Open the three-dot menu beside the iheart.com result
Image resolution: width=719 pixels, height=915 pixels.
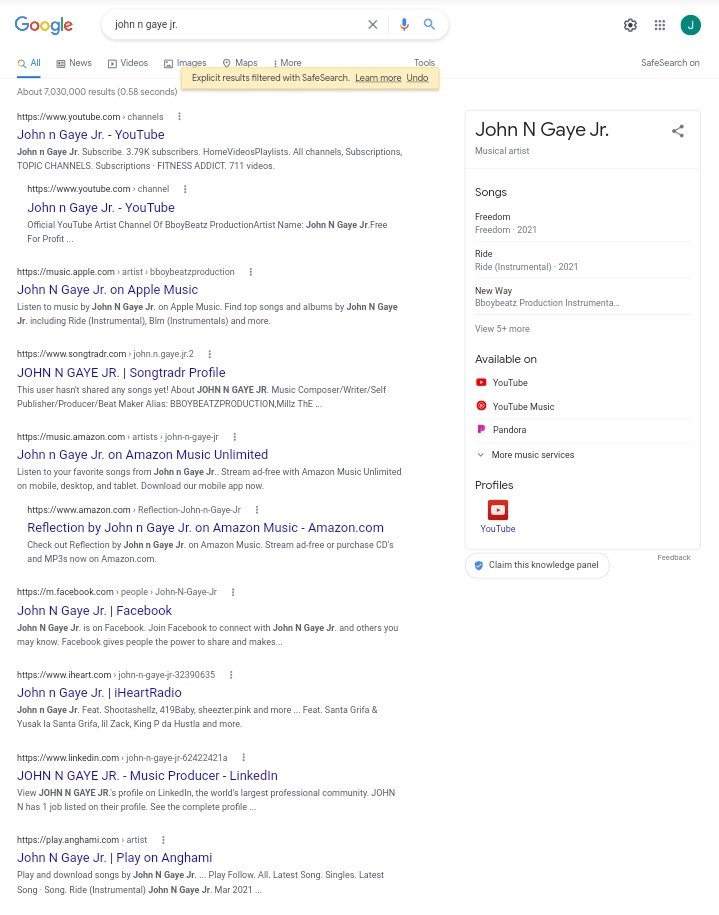point(231,675)
